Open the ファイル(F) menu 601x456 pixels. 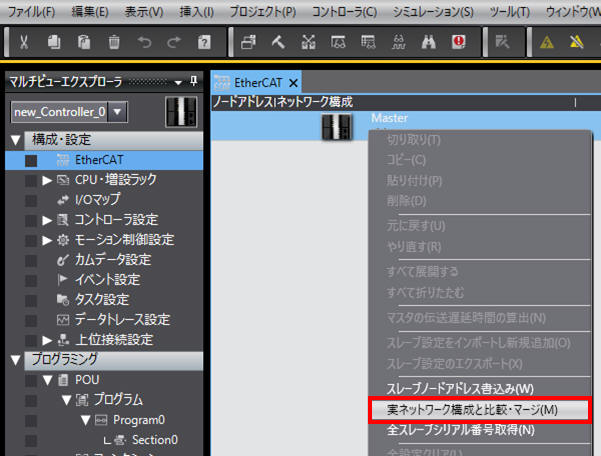(x=31, y=12)
